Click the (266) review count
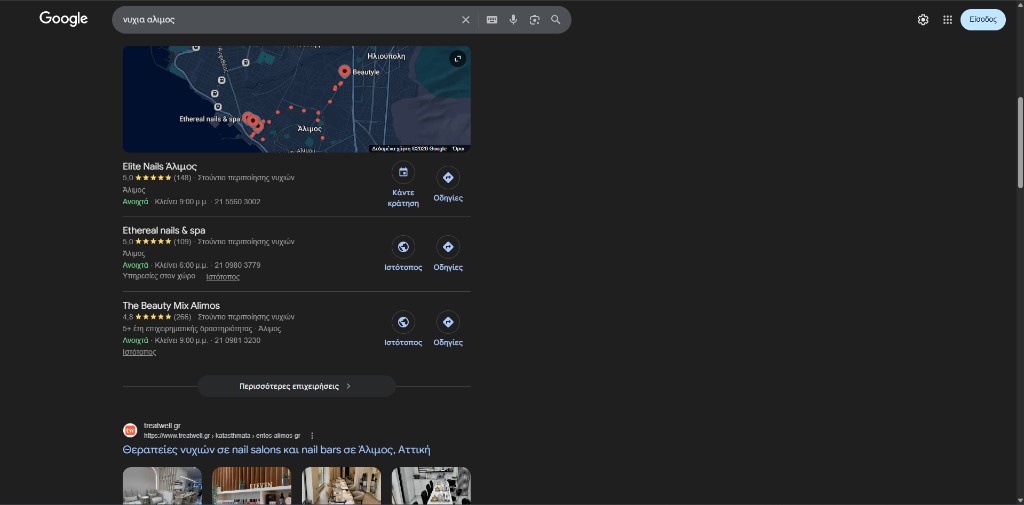 [182, 317]
